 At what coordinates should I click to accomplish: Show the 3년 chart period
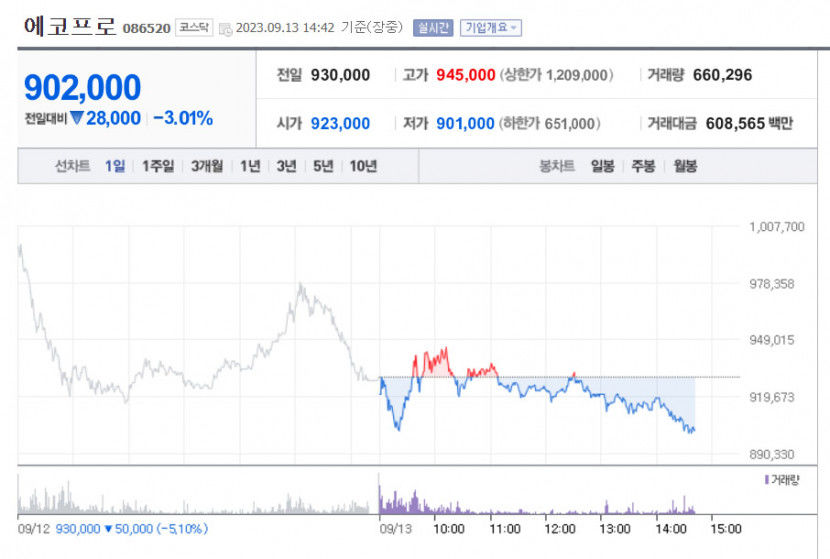pyautogui.click(x=286, y=166)
